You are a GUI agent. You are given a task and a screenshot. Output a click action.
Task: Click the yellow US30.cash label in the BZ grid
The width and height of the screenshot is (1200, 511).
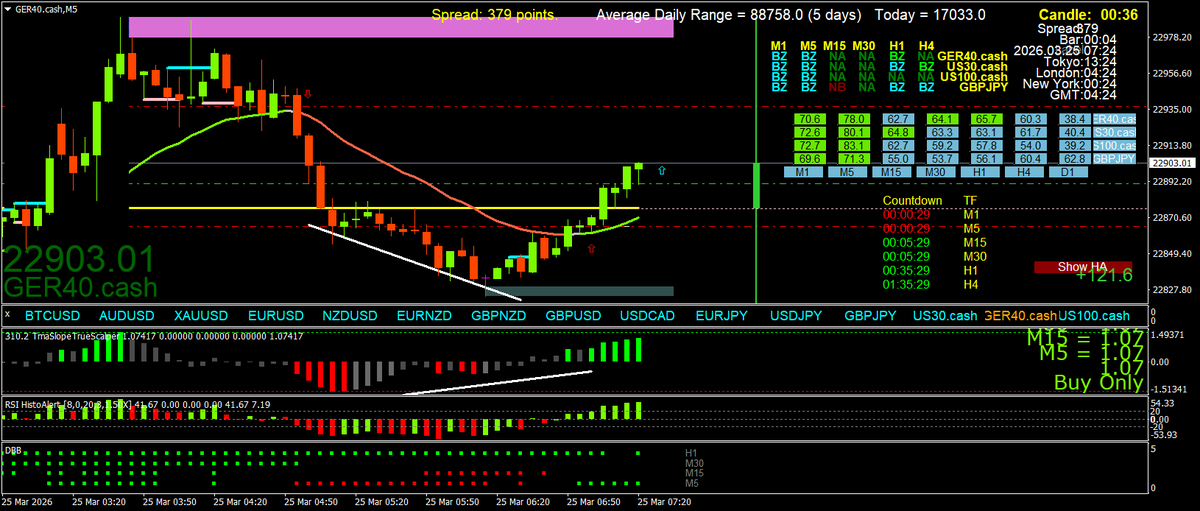click(976, 67)
